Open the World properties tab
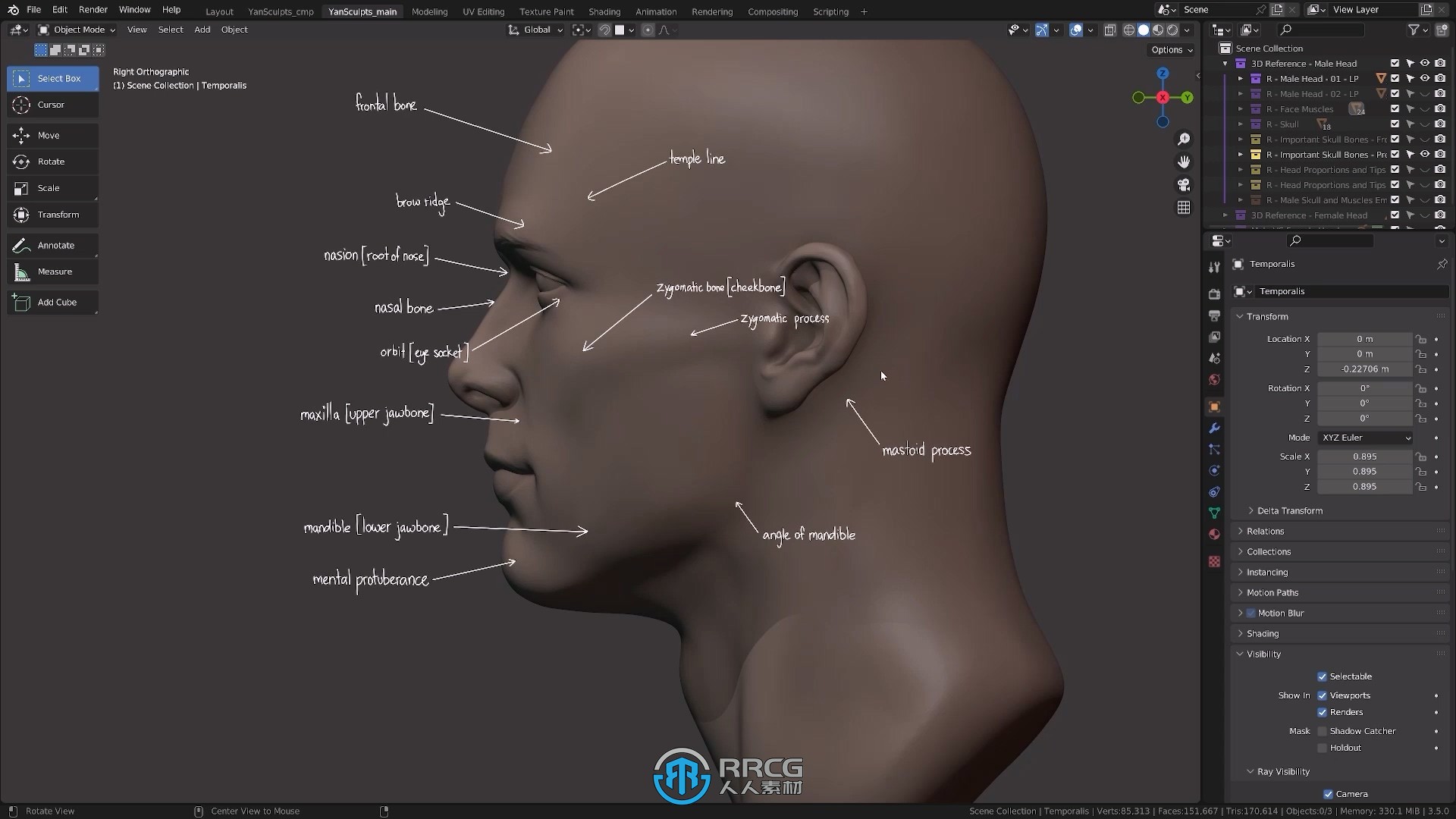 [x=1214, y=379]
